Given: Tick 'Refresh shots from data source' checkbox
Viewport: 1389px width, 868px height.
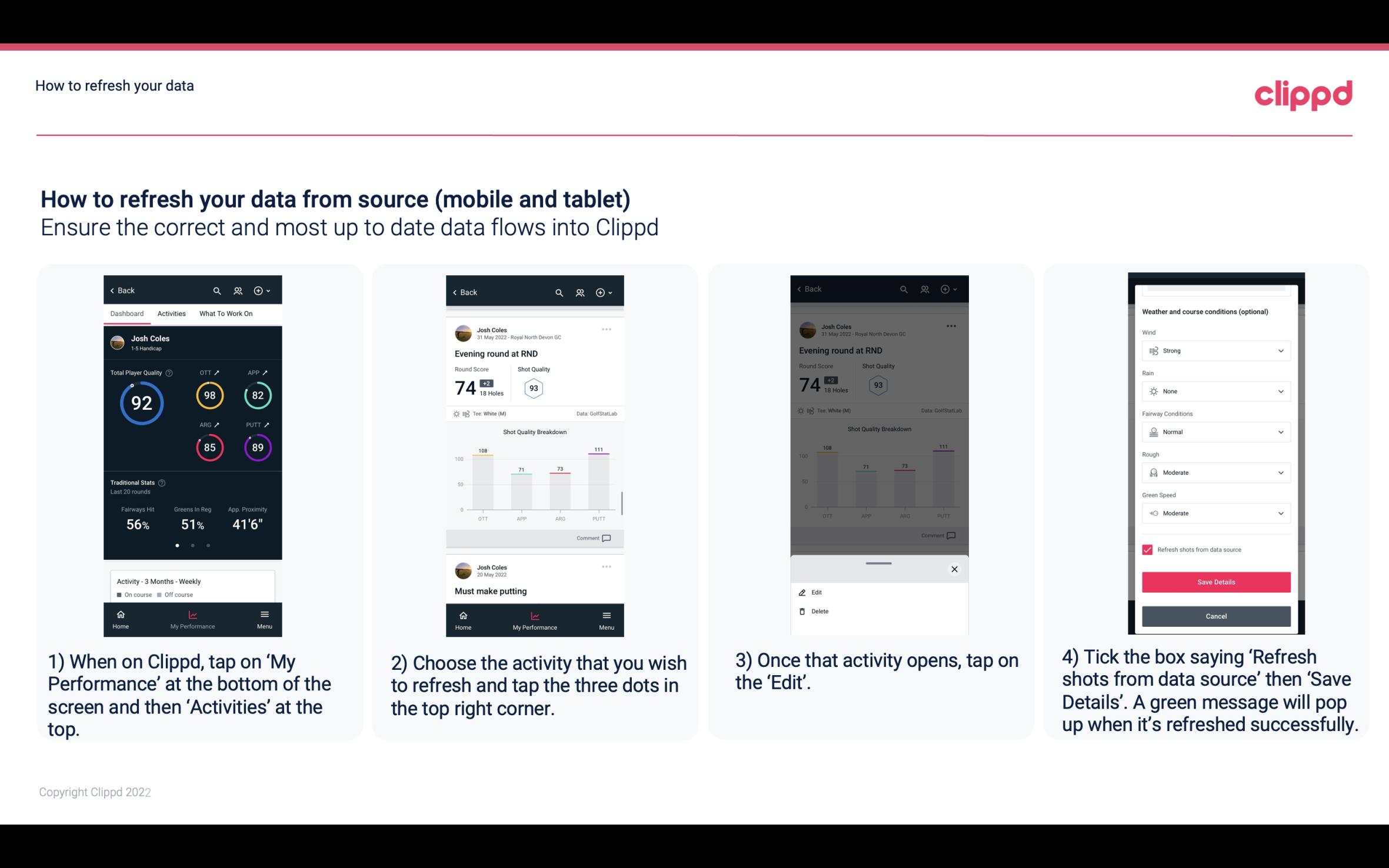Looking at the screenshot, I should [x=1147, y=549].
